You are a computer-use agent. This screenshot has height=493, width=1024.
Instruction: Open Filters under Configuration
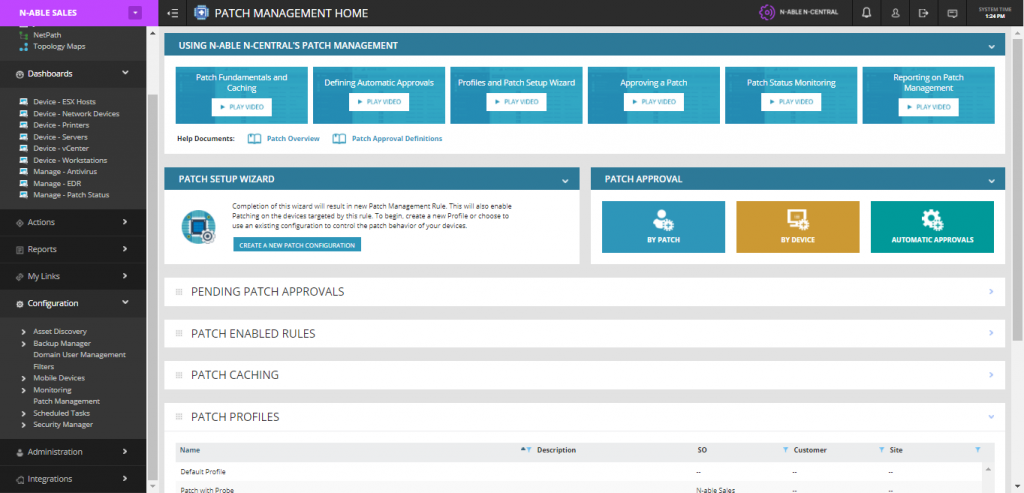pyautogui.click(x=44, y=366)
